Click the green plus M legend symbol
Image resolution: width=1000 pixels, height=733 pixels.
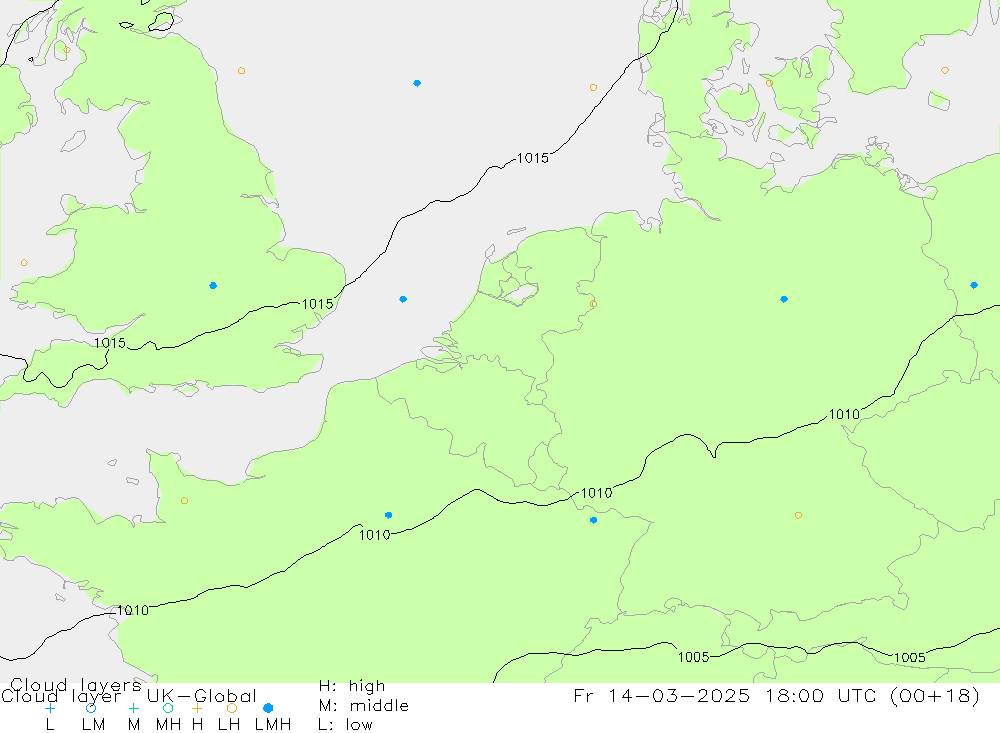pos(133,708)
